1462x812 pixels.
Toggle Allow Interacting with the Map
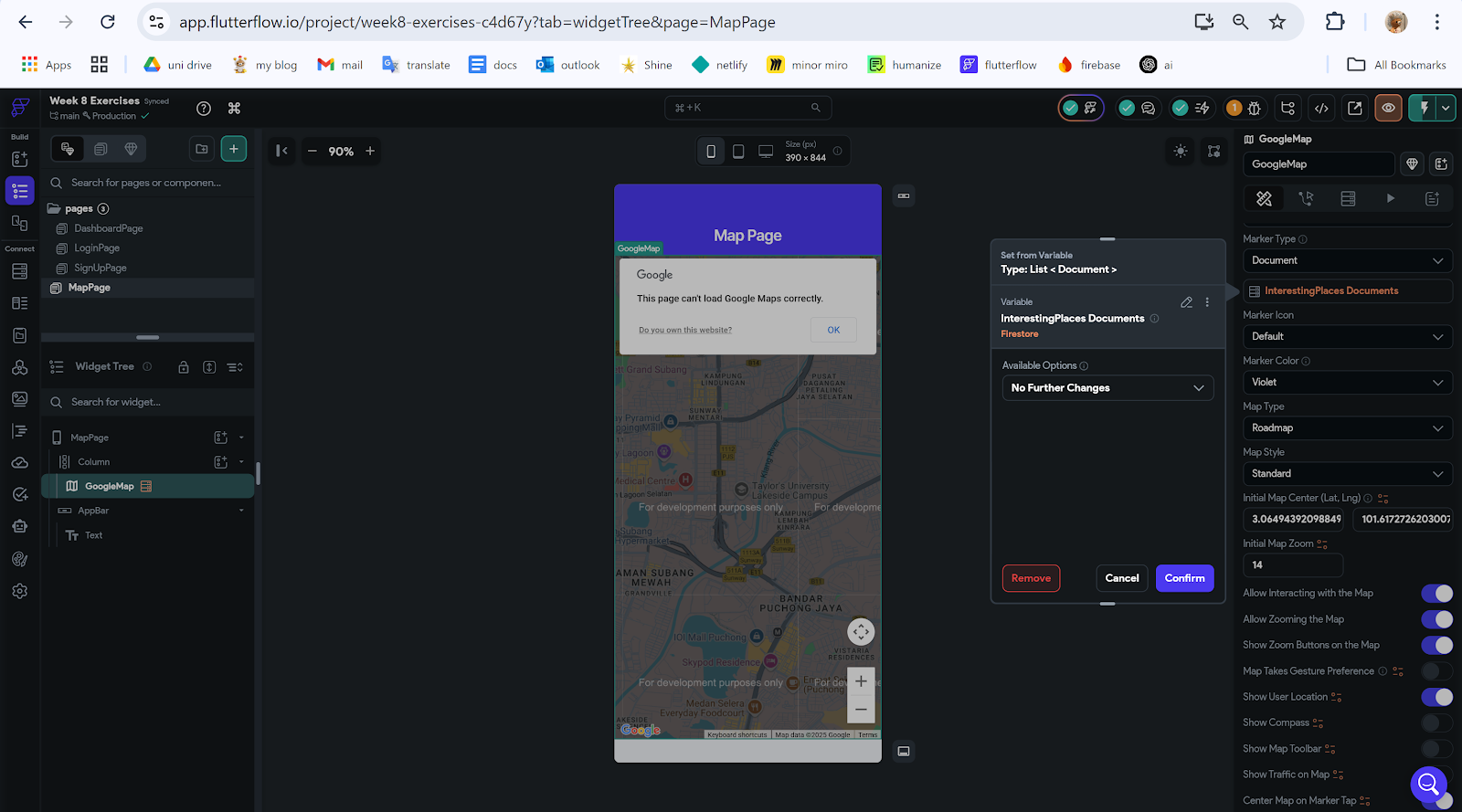[1436, 594]
